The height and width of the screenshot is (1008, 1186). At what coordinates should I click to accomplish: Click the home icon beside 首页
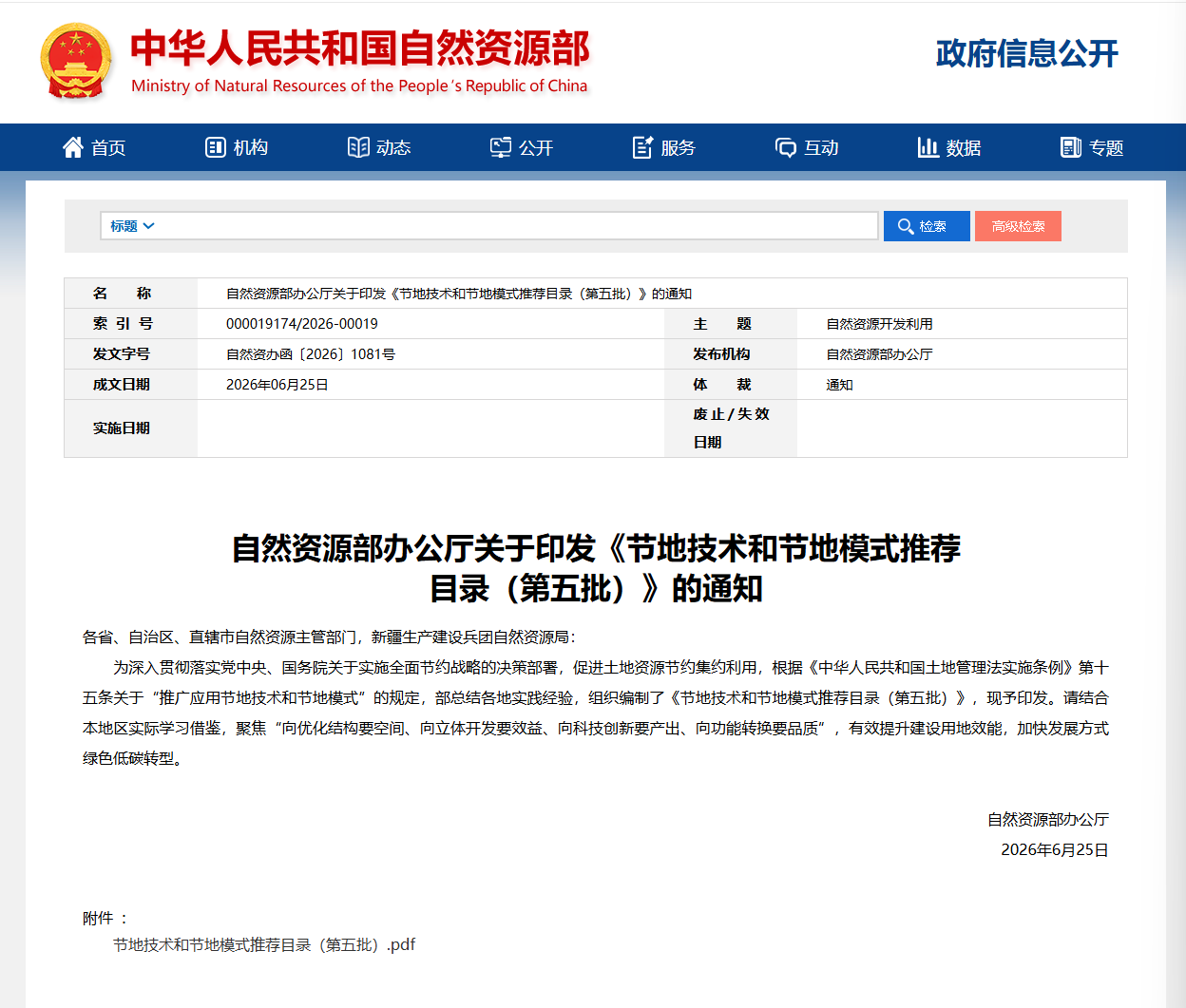(x=73, y=147)
